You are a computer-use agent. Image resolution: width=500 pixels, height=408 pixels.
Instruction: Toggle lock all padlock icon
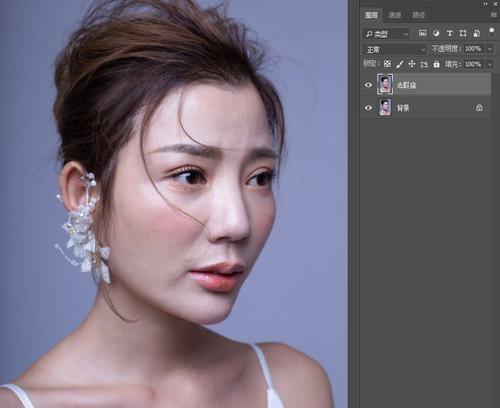(x=437, y=64)
